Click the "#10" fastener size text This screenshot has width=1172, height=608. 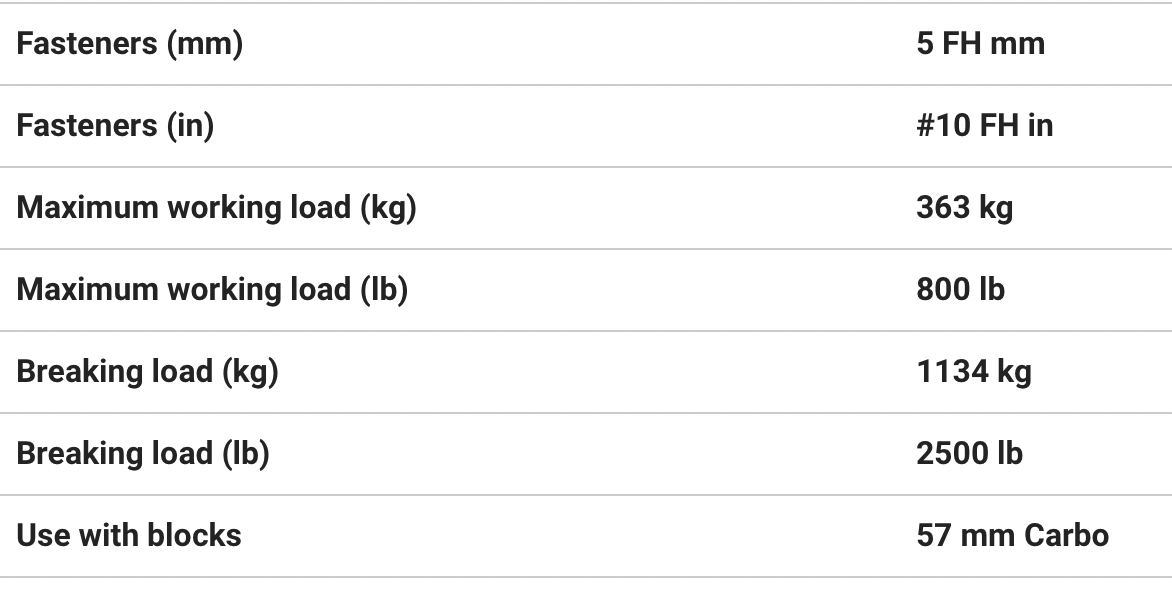(940, 126)
